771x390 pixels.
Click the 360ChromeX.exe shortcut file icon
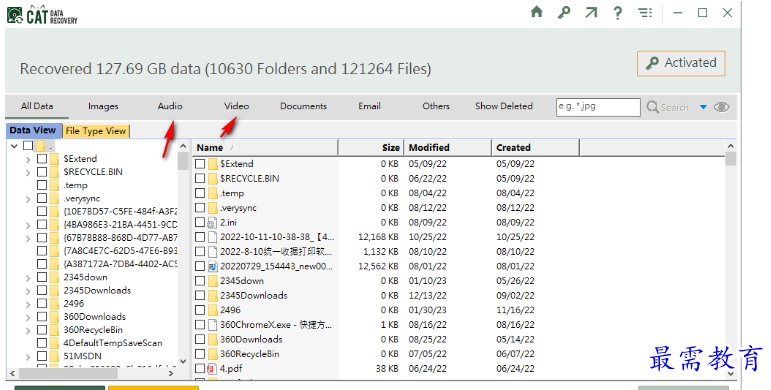[x=212, y=325]
